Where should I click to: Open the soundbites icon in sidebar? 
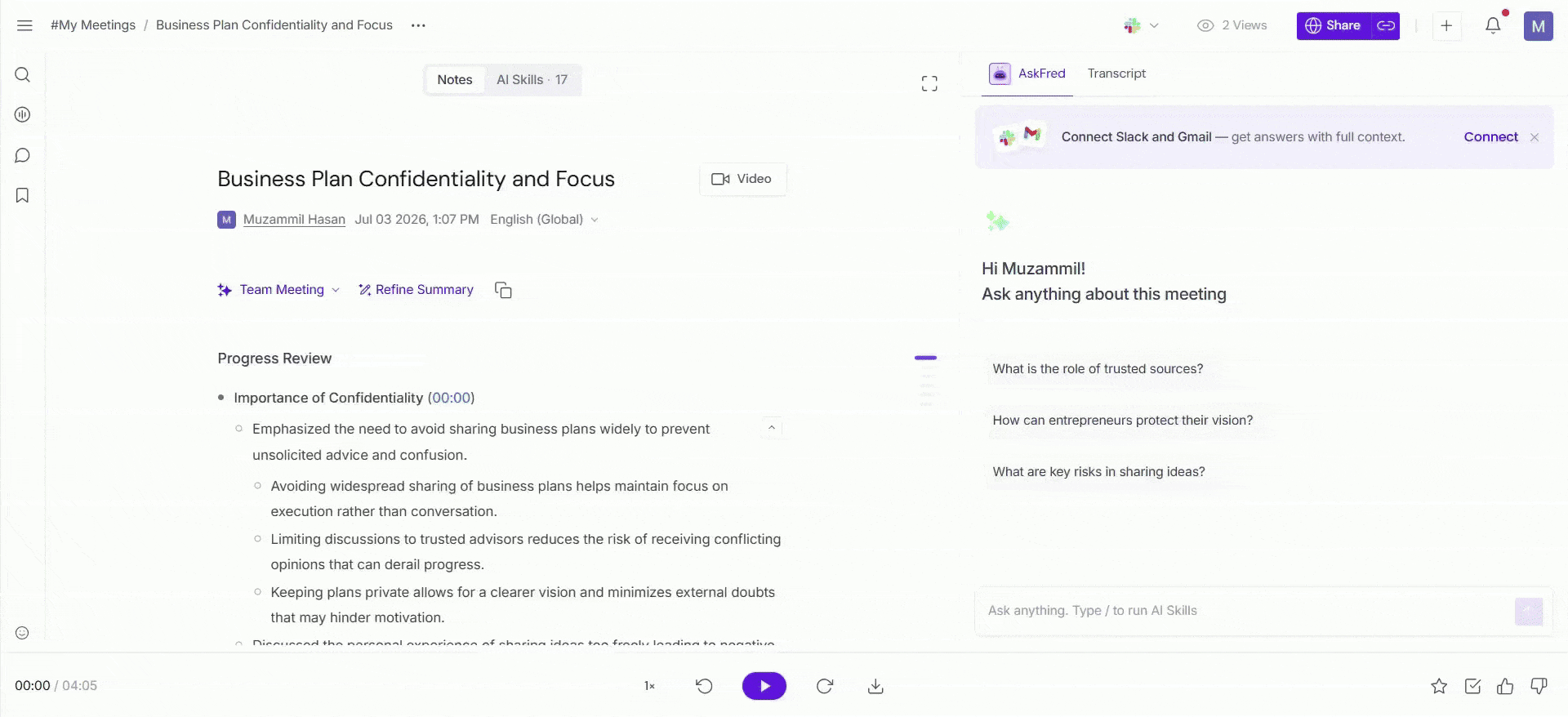(23, 115)
